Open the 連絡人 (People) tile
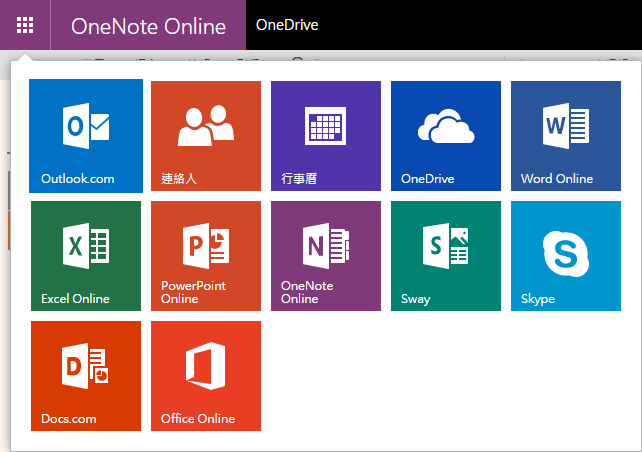 point(206,136)
